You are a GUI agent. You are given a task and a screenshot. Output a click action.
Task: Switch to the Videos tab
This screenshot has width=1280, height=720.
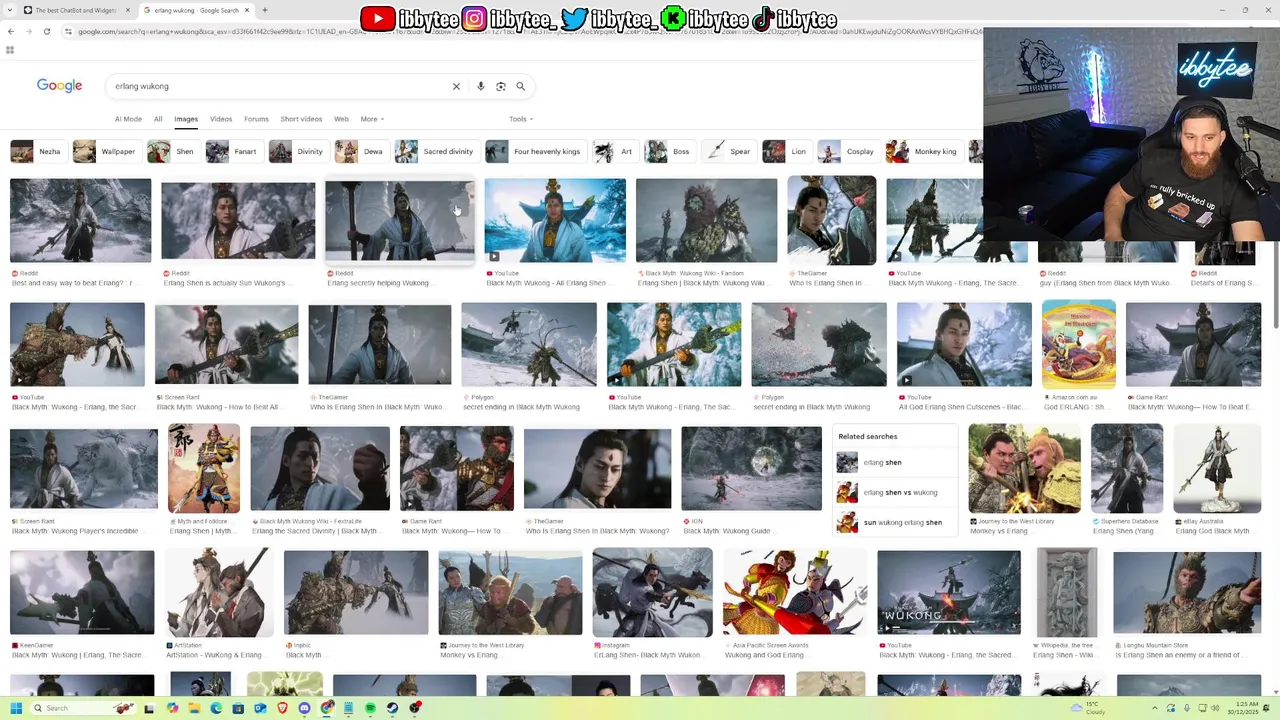click(x=221, y=119)
